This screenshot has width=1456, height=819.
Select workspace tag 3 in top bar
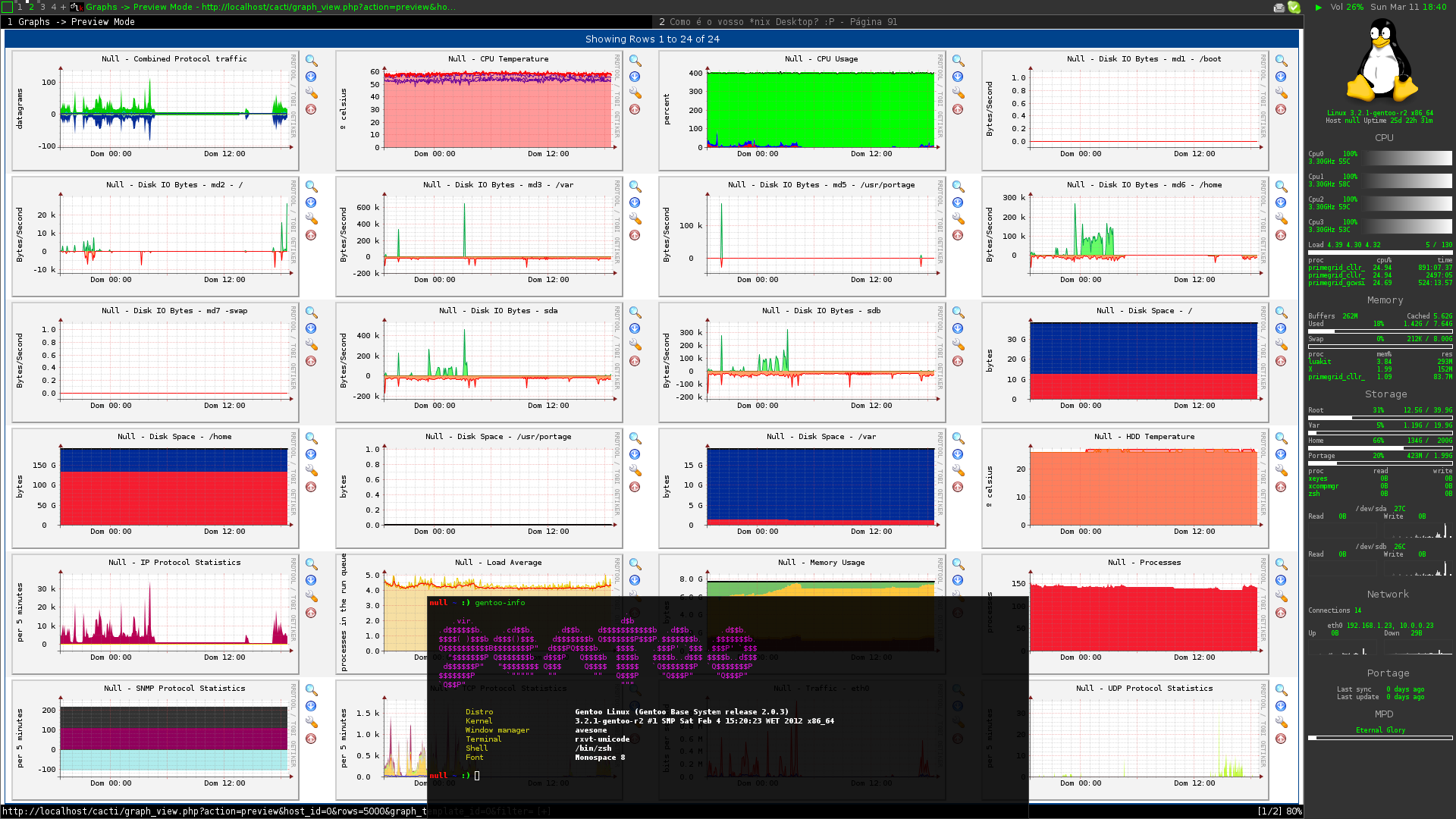tap(42, 7)
